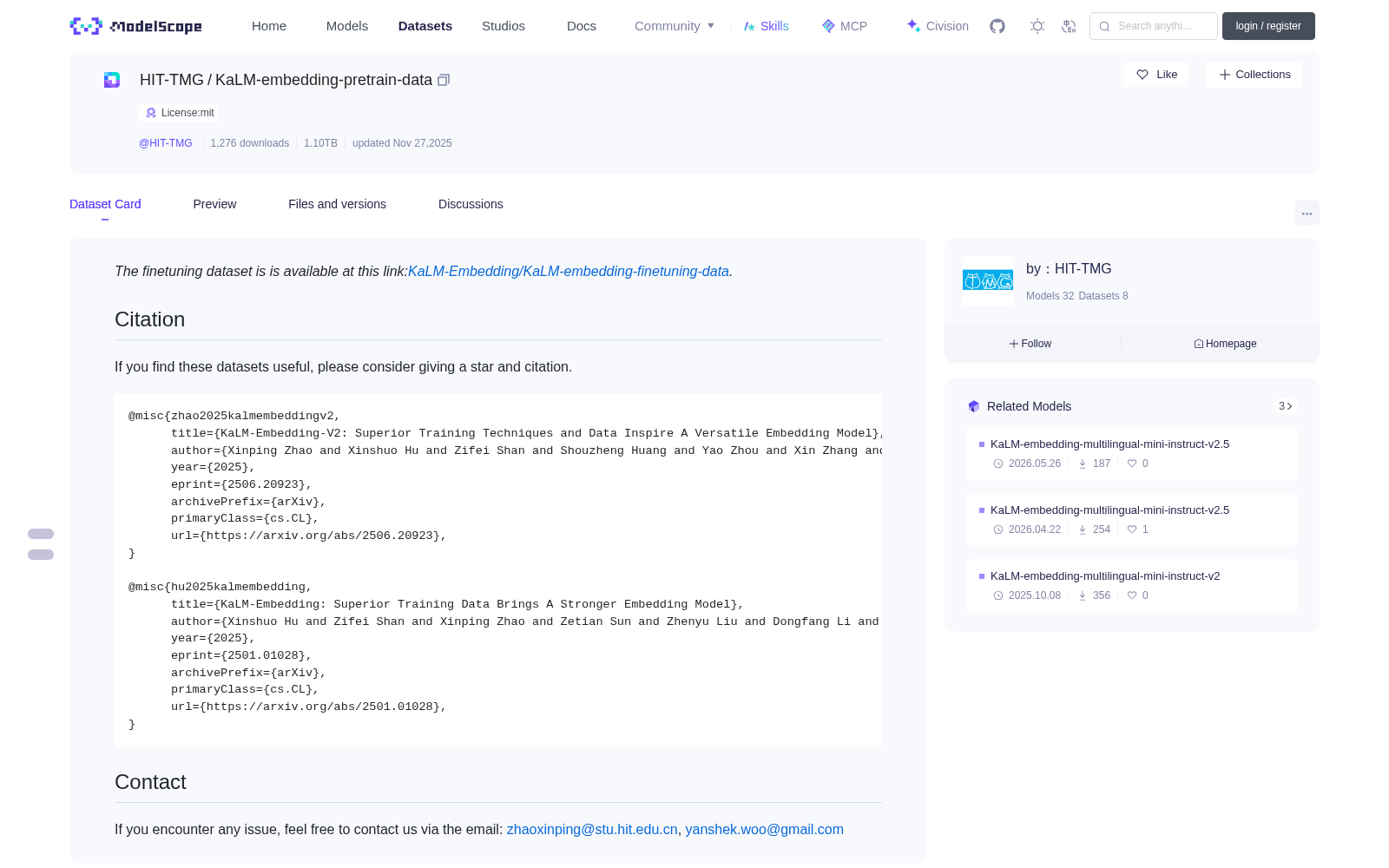Screen dimensions: 1389x868
Task: Click the heart Like button
Action: point(1155,75)
